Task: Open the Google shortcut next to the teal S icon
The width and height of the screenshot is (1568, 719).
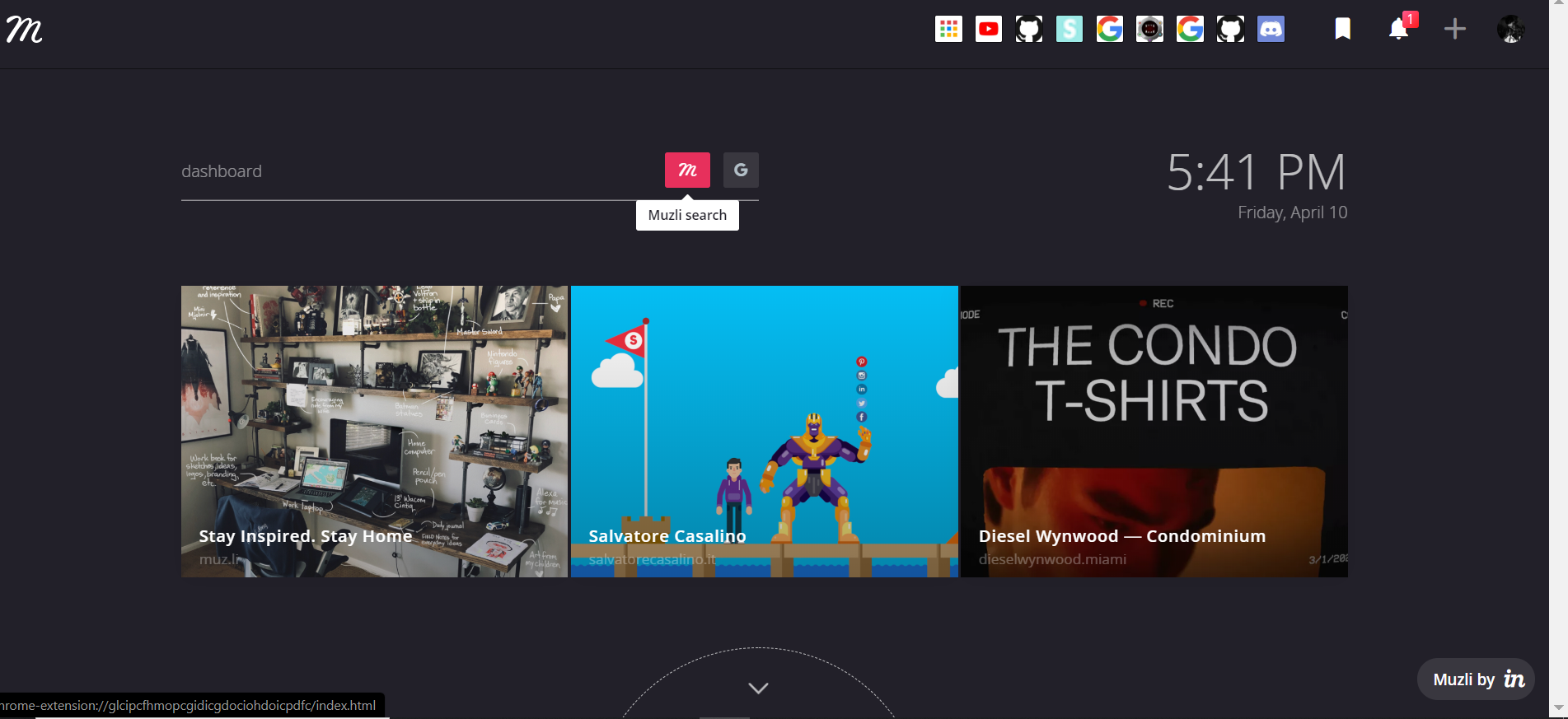Action: point(1110,30)
